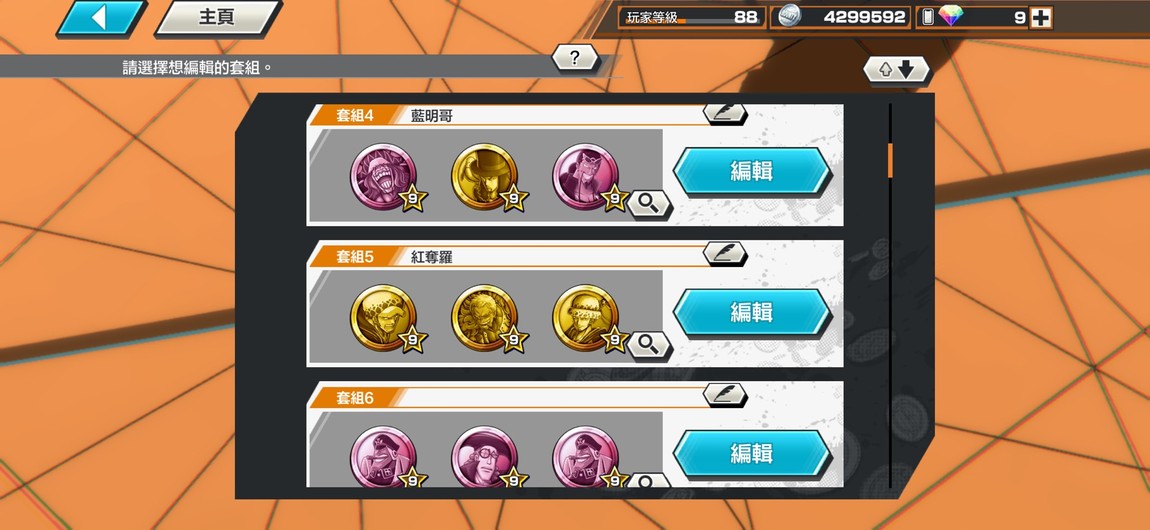This screenshot has height=530, width=1150.
Task: Select the silver coin currency icon
Action: point(790,17)
